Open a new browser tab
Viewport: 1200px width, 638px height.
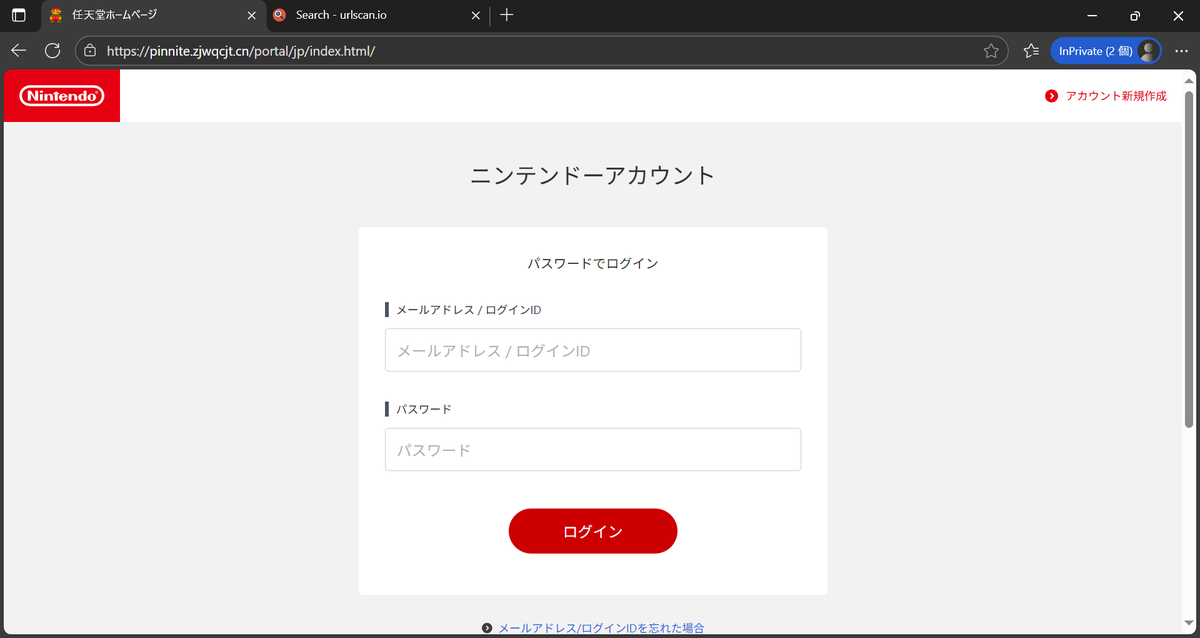507,15
